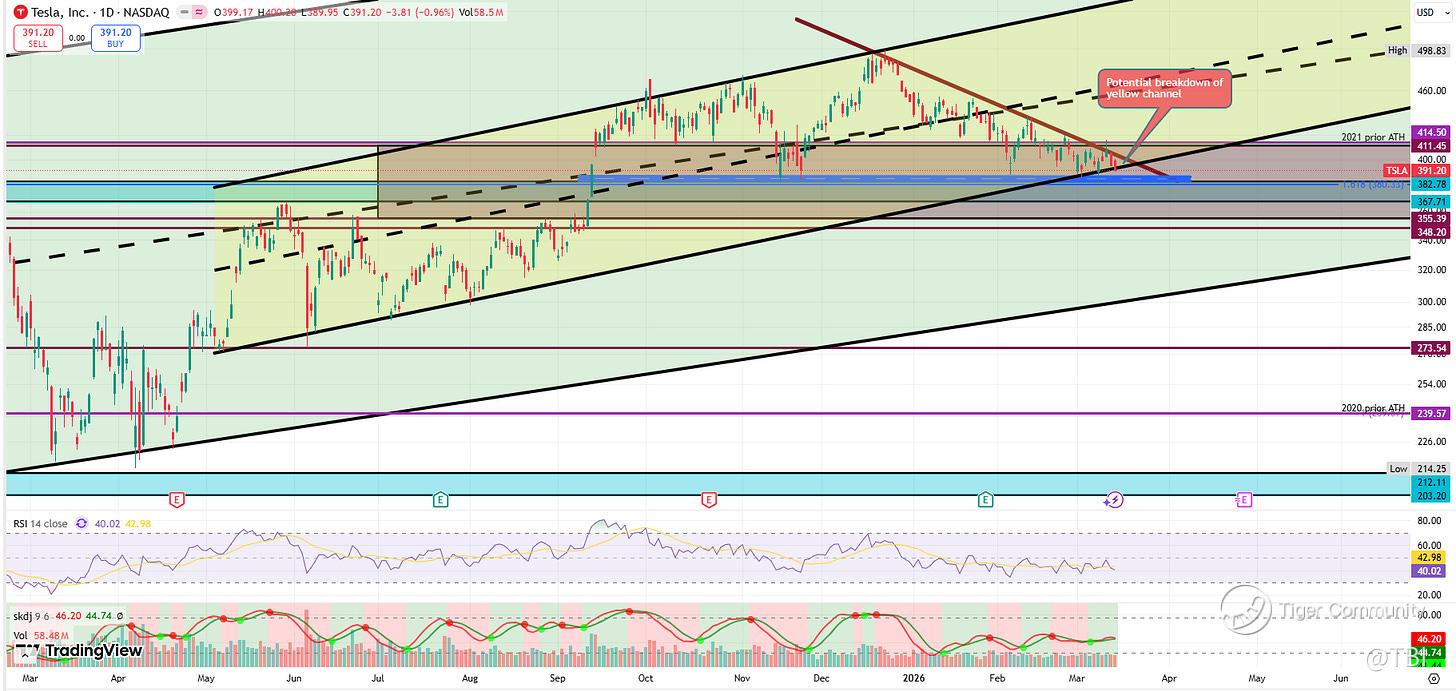Click the RSI 14 close indicator label
This screenshot has width=1456, height=691.
pos(39,522)
